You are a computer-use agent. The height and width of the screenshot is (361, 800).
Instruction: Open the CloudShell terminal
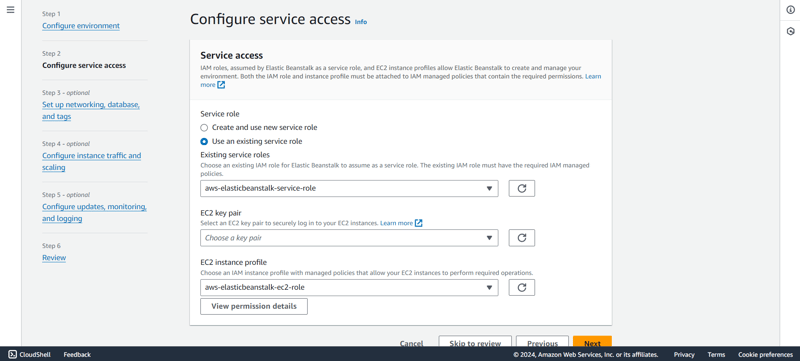click(30, 354)
